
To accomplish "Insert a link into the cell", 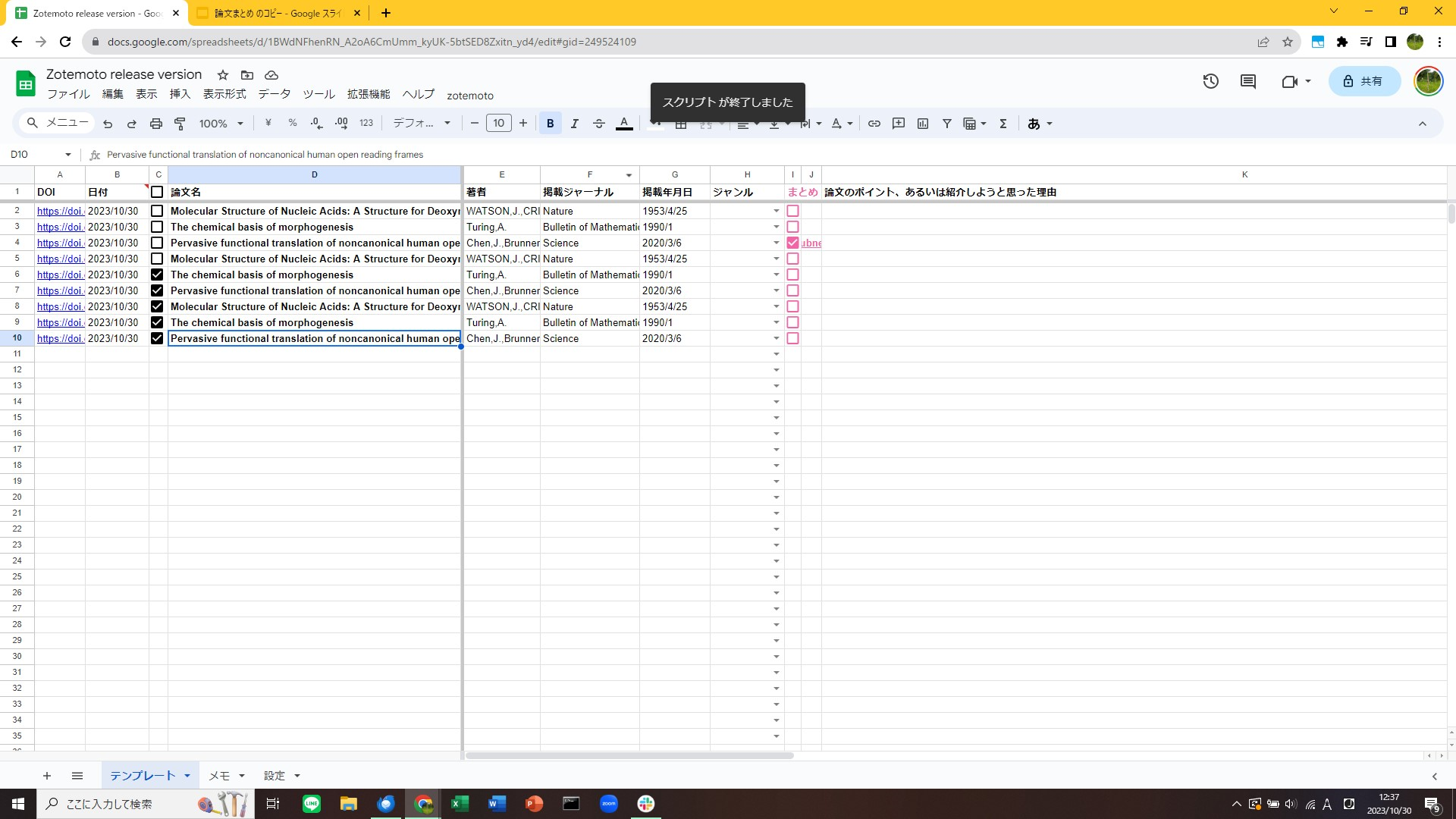I will pyautogui.click(x=874, y=123).
